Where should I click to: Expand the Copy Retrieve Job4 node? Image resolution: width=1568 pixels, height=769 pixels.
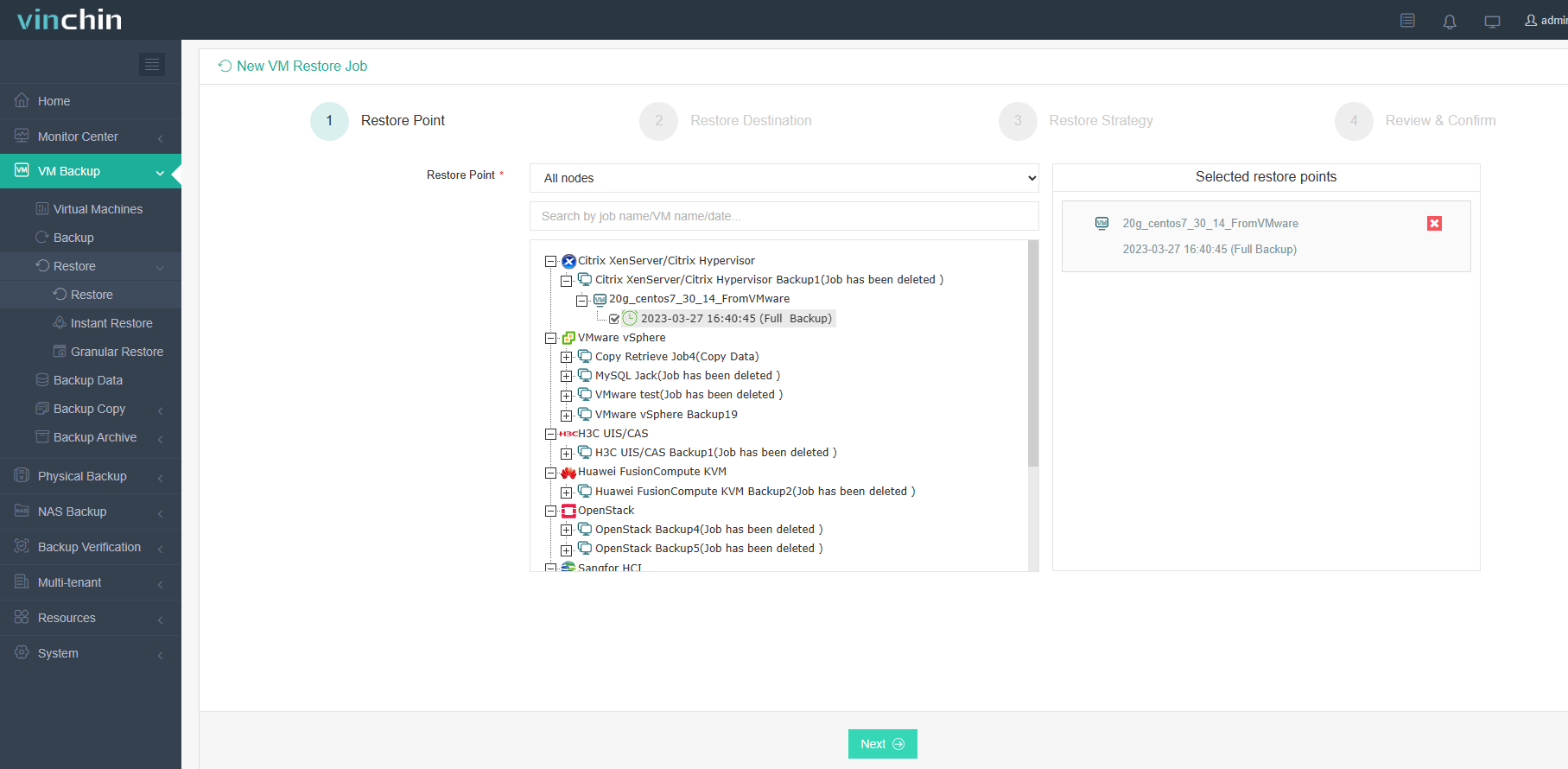566,357
